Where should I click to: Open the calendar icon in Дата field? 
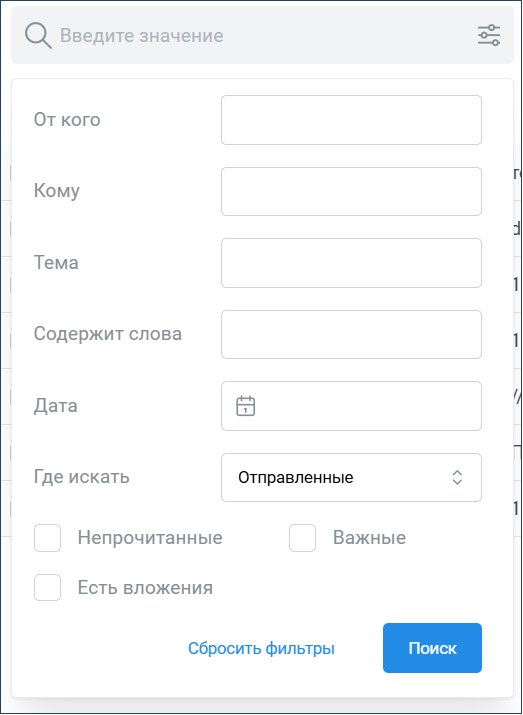(x=245, y=406)
